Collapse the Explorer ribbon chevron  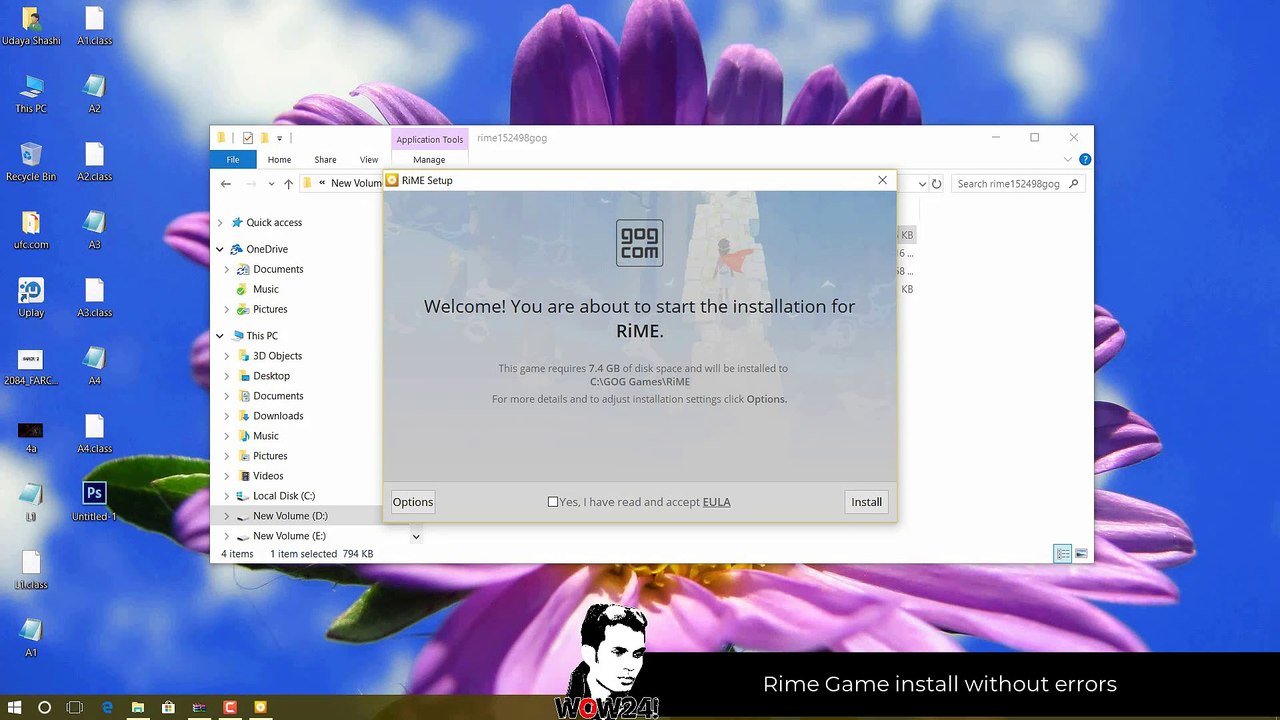coord(1068,160)
